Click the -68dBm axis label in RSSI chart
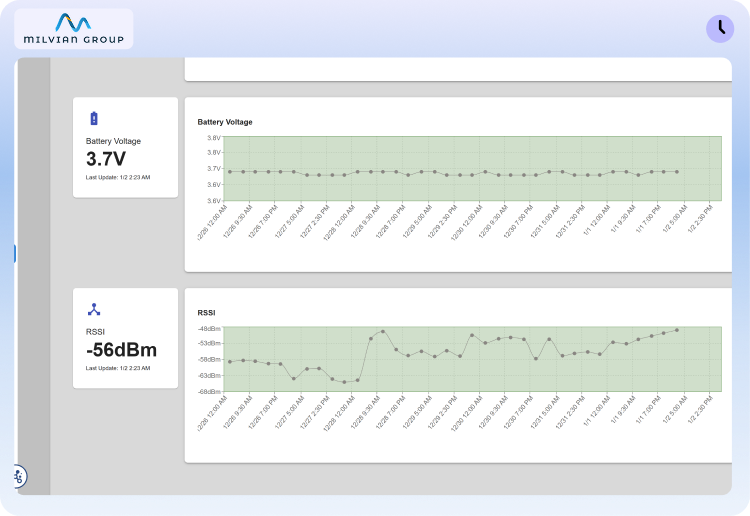The height and width of the screenshot is (516, 750). (x=210, y=392)
